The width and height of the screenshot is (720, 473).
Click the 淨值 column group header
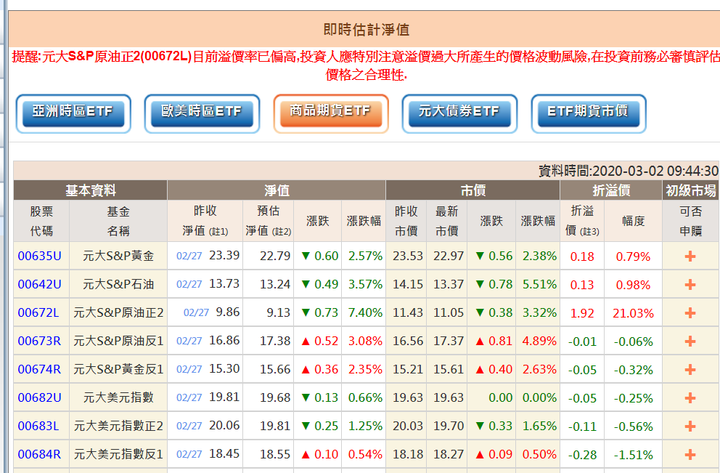(276, 190)
